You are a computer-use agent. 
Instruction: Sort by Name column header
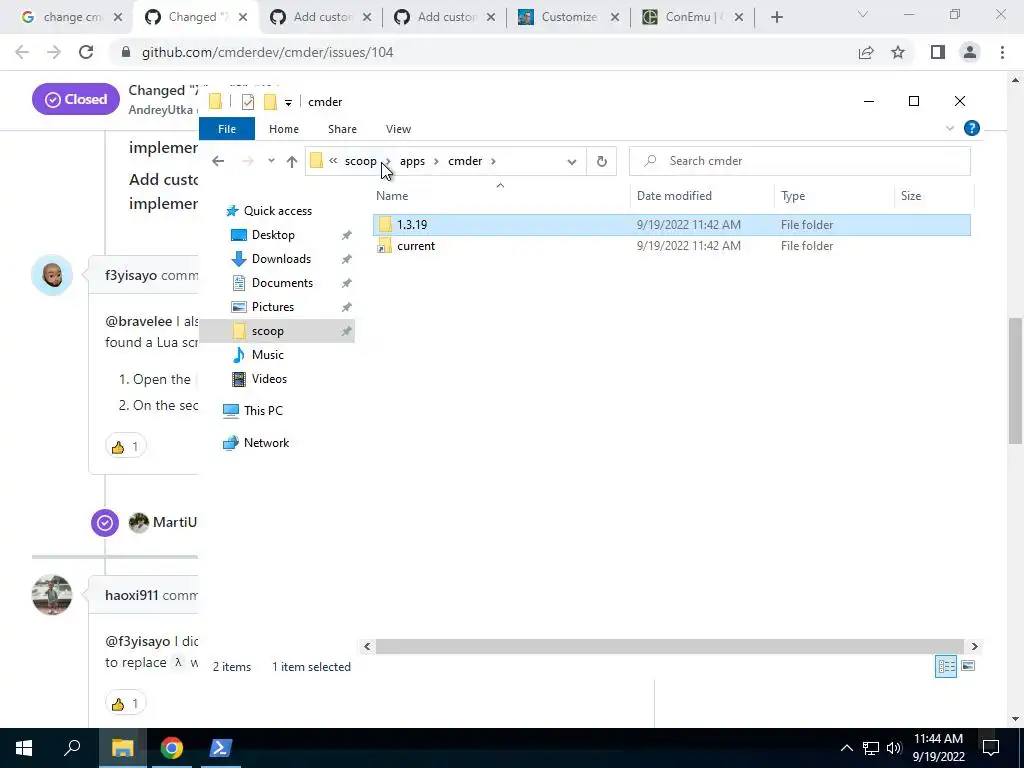(392, 196)
